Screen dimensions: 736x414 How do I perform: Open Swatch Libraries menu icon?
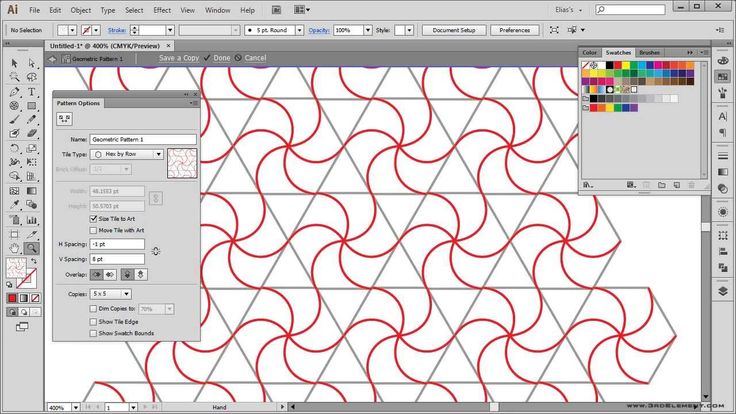coord(588,185)
